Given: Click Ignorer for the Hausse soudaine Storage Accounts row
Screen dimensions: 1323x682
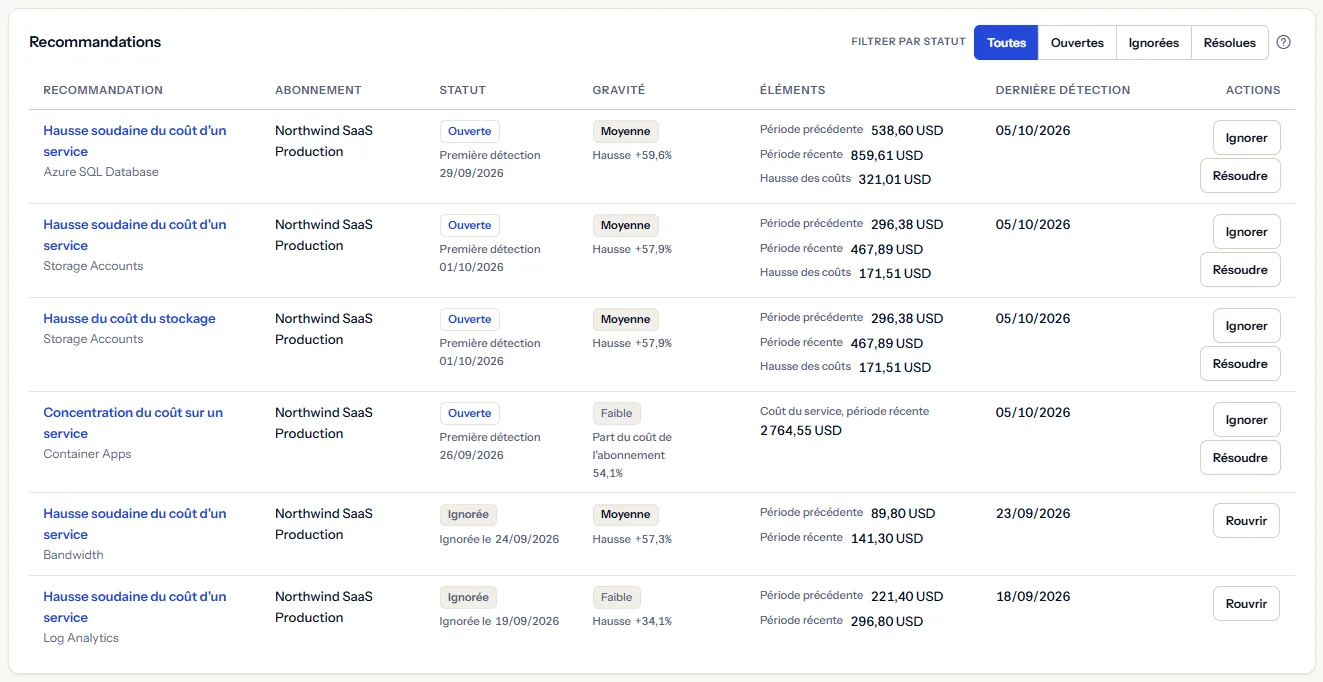Looking at the screenshot, I should (x=1247, y=232).
